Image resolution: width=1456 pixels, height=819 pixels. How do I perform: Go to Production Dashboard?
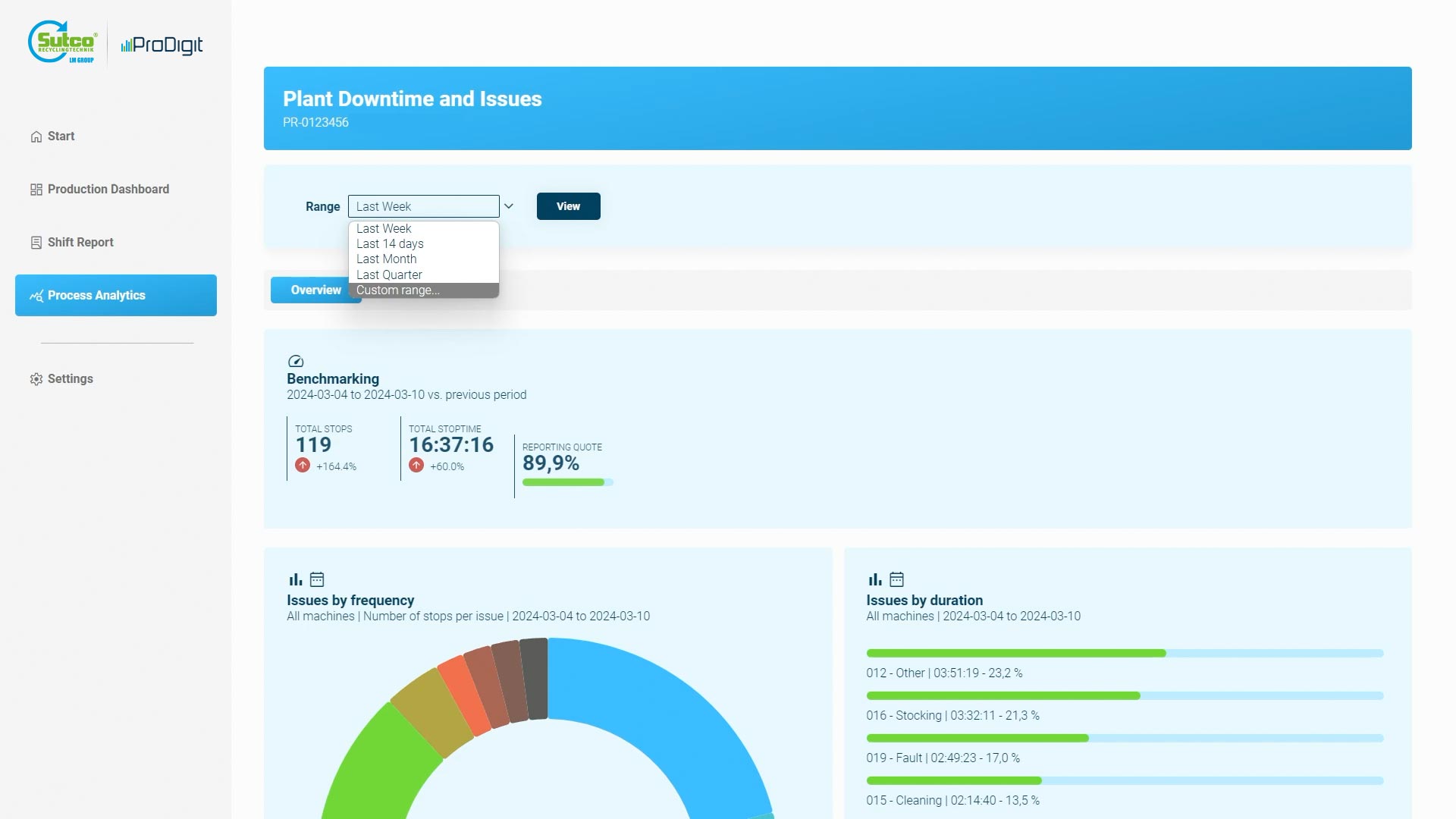116,190
